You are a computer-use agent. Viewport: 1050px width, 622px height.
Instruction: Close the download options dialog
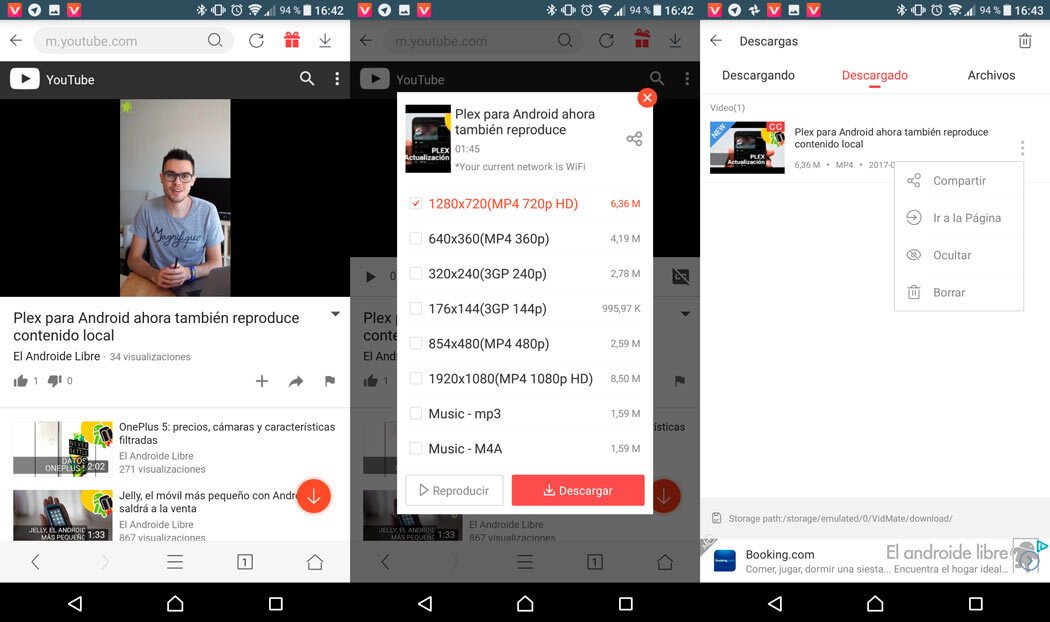(647, 98)
